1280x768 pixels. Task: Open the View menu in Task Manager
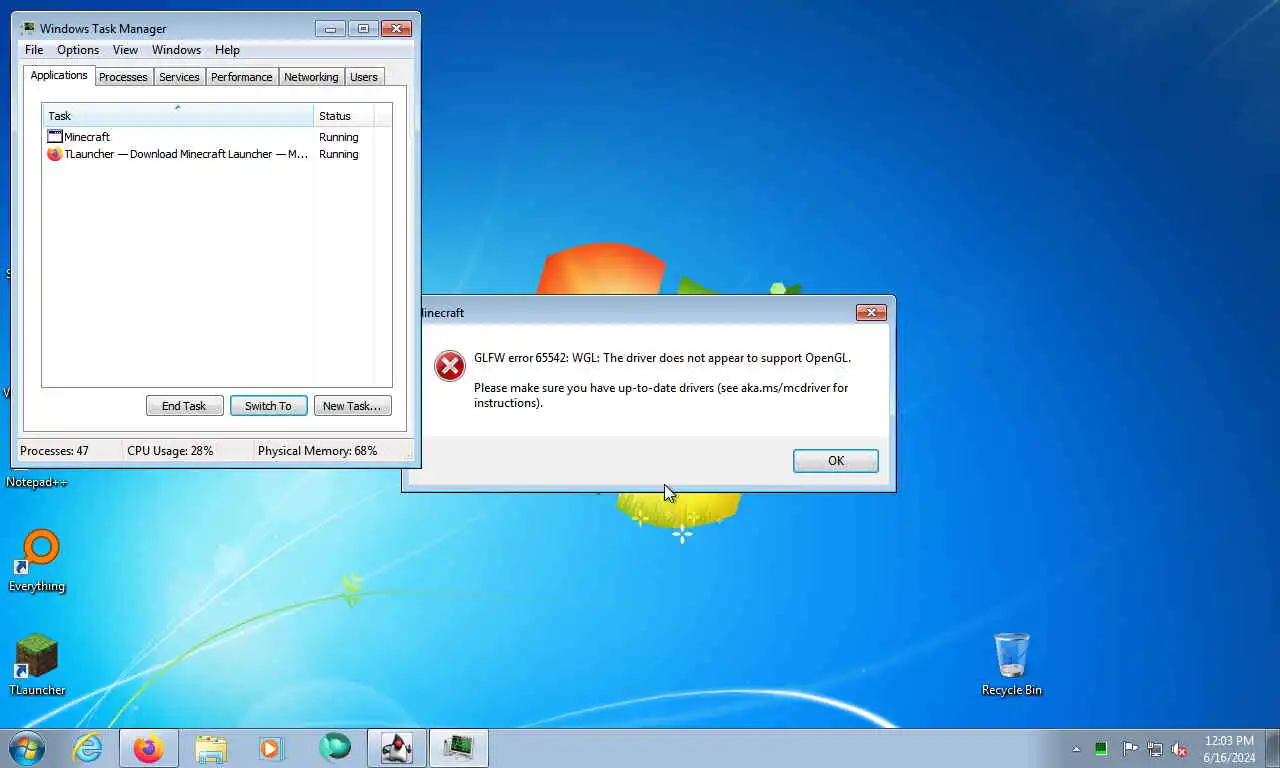pyautogui.click(x=125, y=50)
